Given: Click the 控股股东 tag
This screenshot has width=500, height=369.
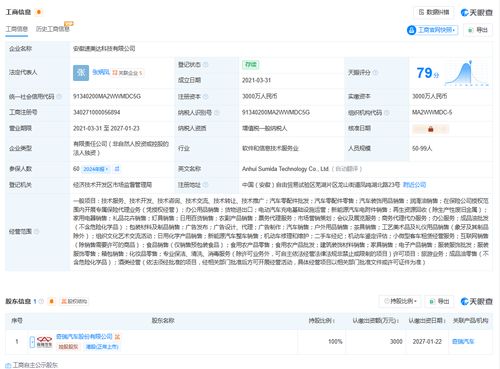Looking at the screenshot, I should click(x=68, y=347).
